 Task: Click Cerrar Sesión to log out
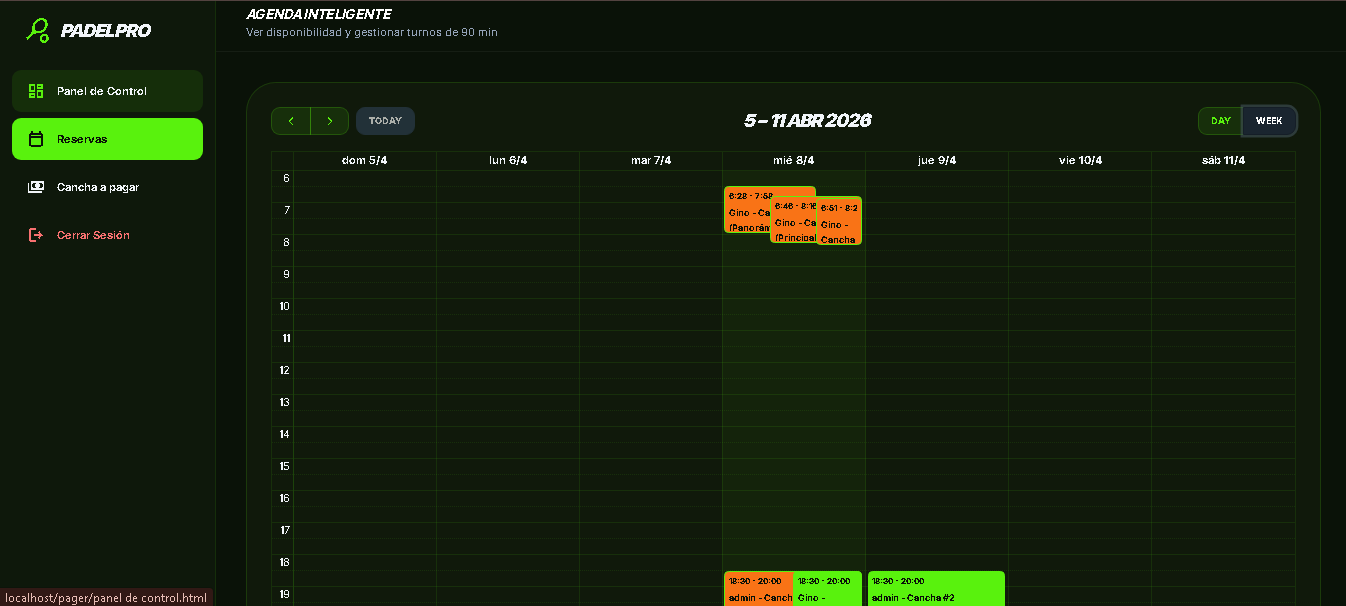coord(107,235)
